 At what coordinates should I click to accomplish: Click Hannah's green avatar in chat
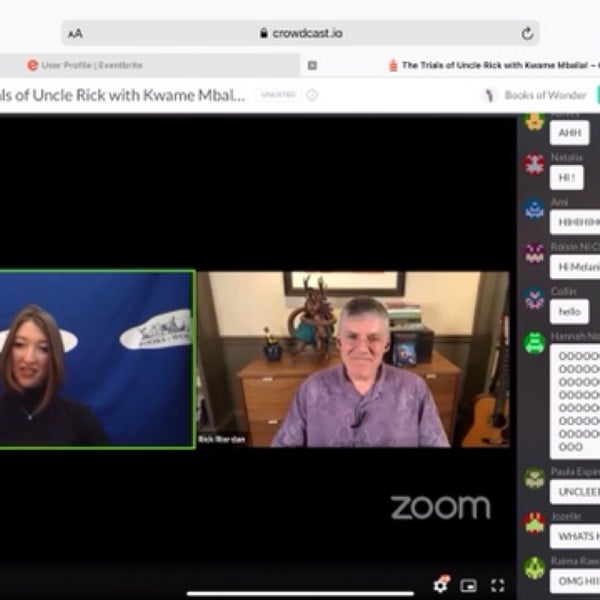[x=535, y=343]
